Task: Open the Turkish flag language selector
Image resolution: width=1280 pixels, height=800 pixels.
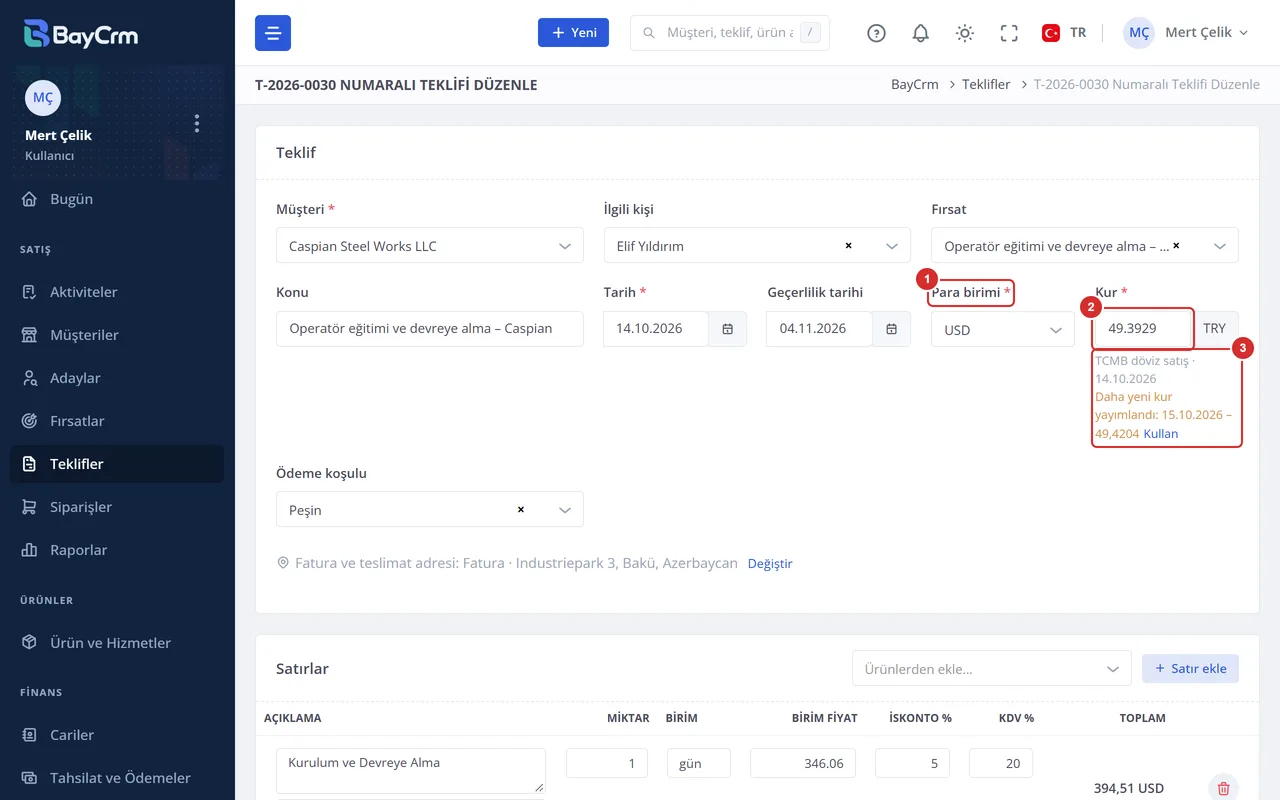Action: click(1064, 33)
